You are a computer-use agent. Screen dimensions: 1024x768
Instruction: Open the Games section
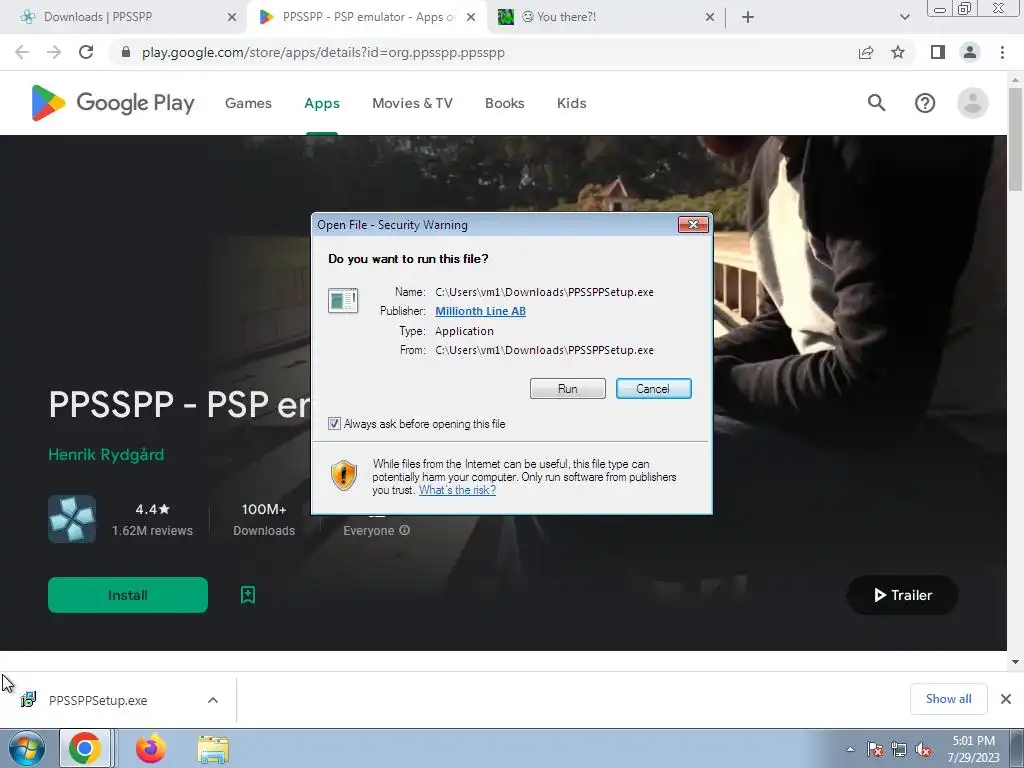pos(248,103)
